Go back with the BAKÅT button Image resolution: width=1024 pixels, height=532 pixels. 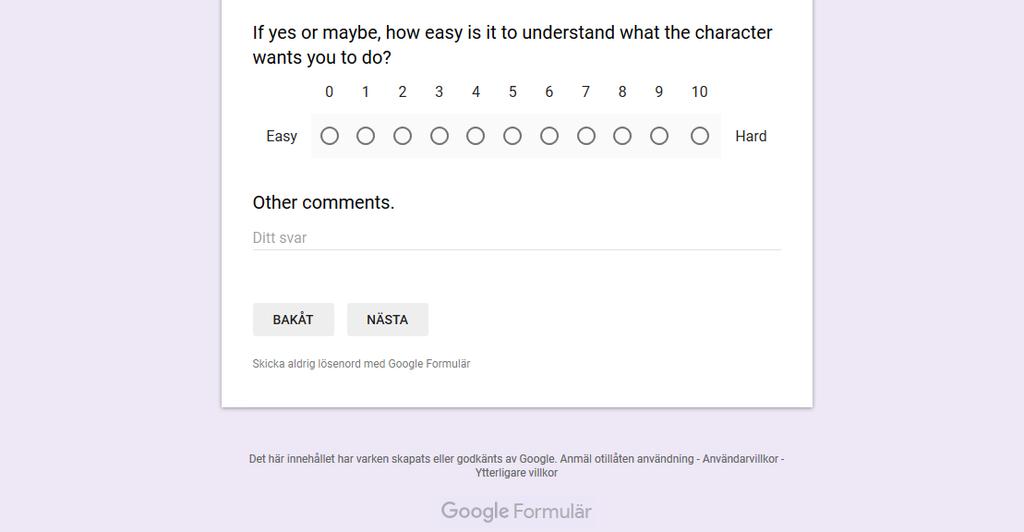[x=293, y=319]
